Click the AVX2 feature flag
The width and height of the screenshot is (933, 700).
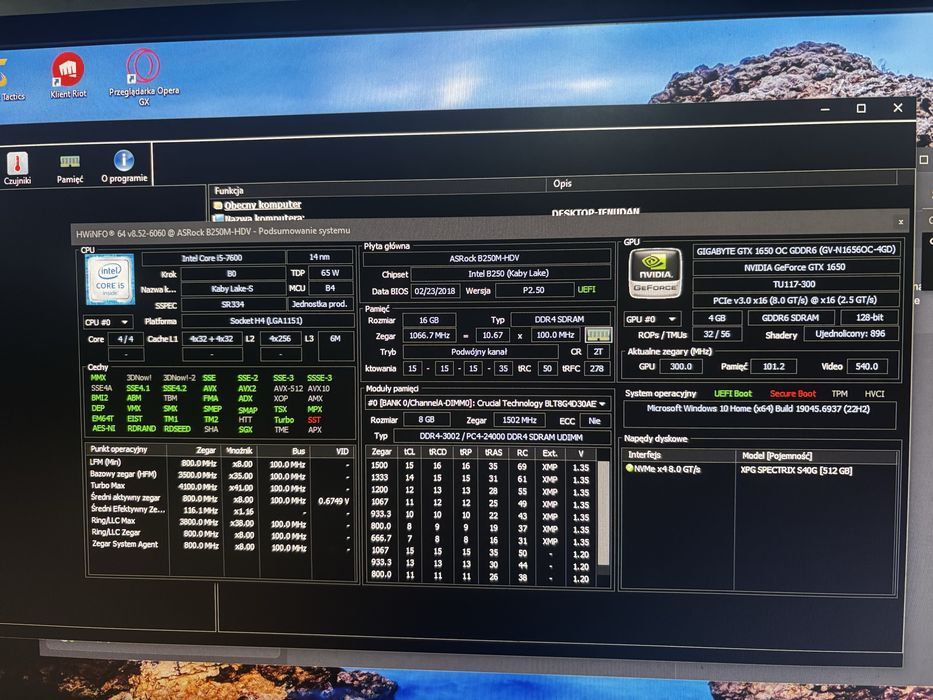coord(247,388)
